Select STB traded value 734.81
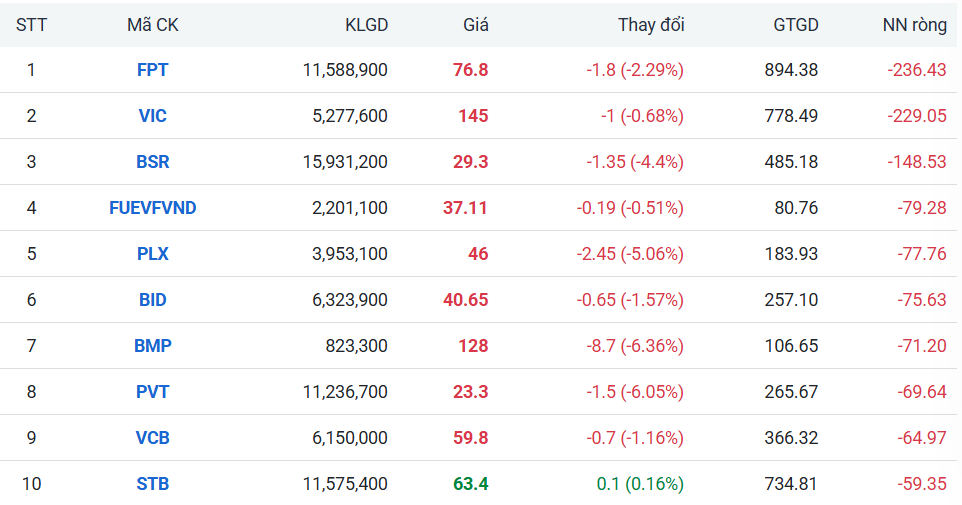962x505 pixels. point(791,484)
